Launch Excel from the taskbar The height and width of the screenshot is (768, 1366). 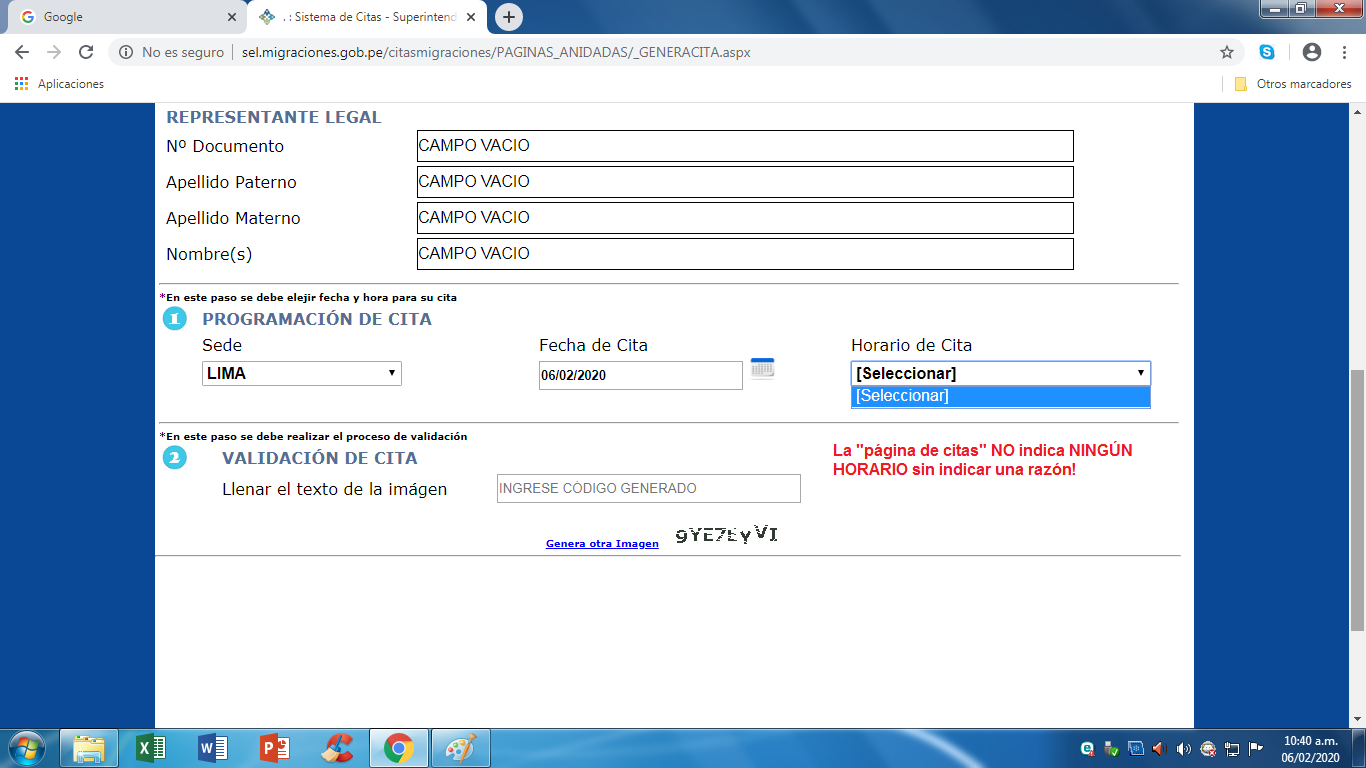[x=151, y=748]
